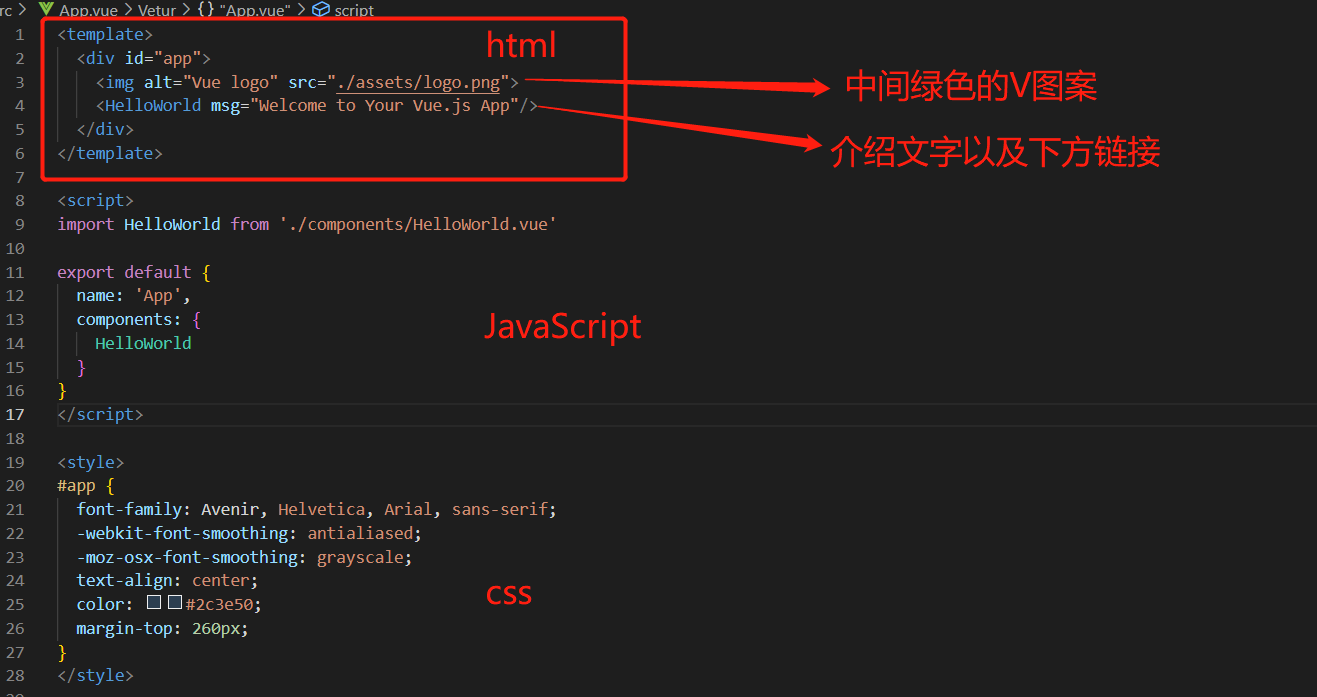The width and height of the screenshot is (1317, 697).
Task: Select line 10 via its line number
Action: 15,248
